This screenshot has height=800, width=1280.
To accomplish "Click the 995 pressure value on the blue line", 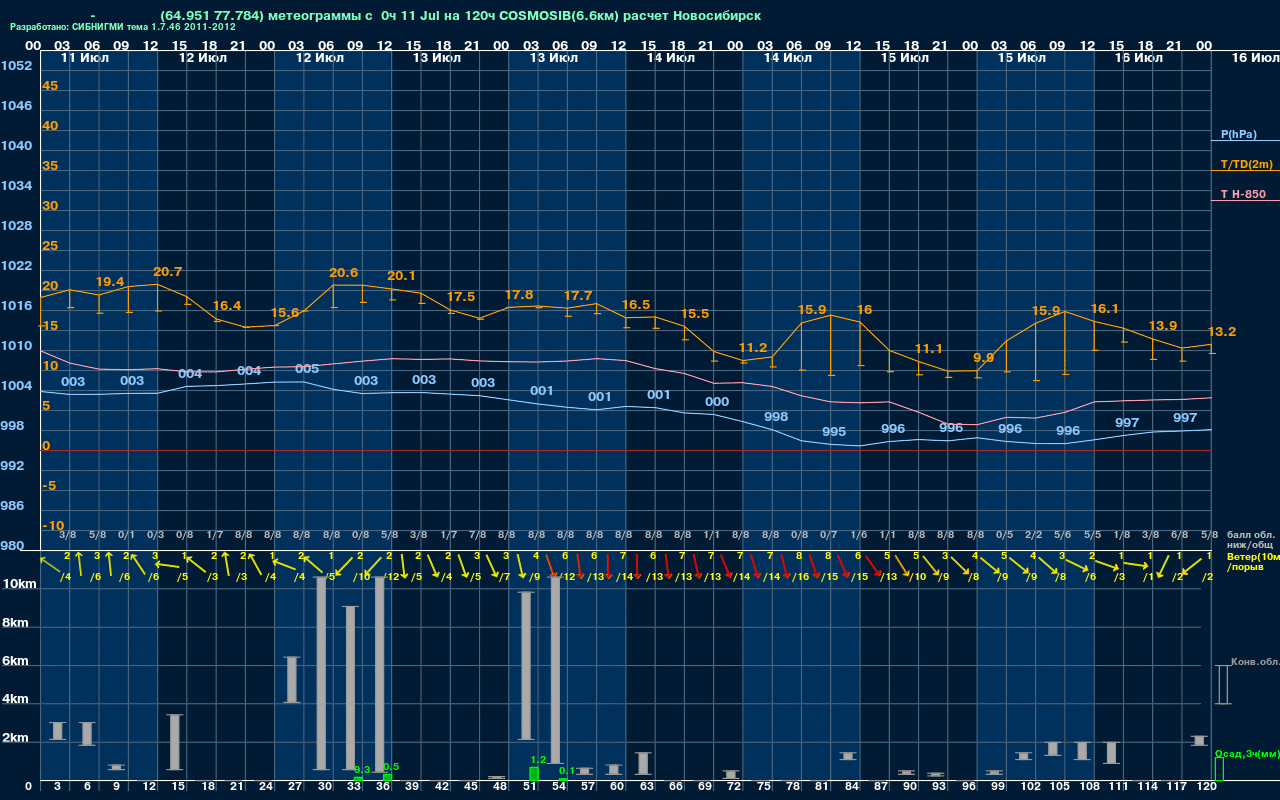I will tap(834, 432).
